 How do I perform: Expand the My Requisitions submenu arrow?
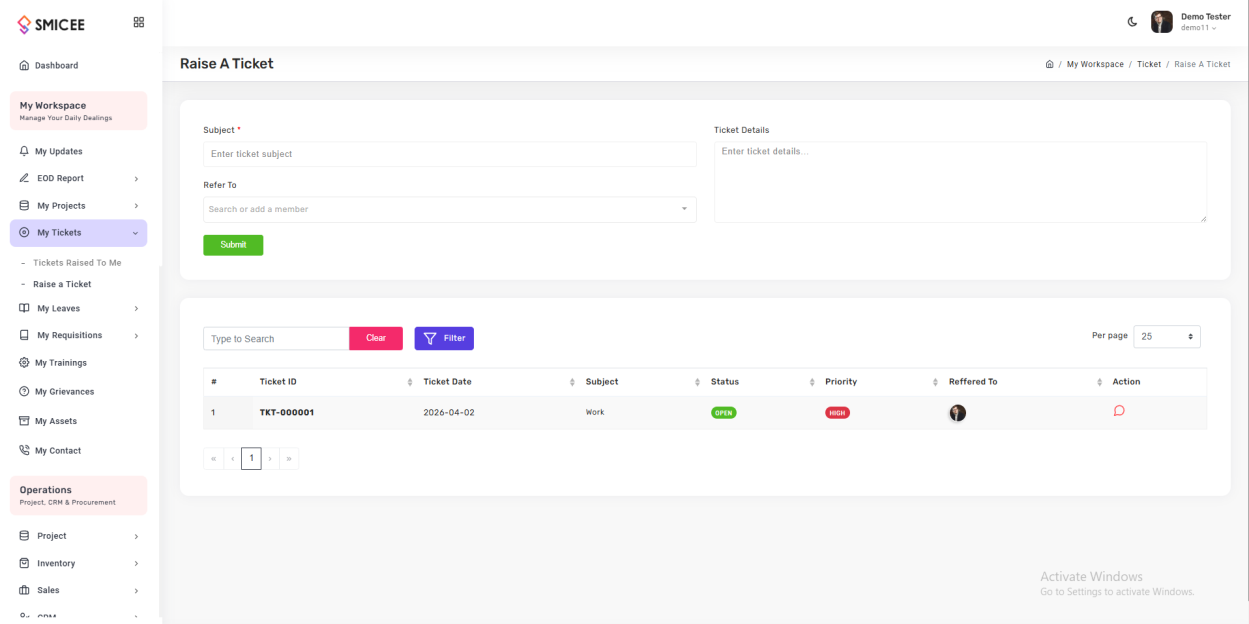136,336
